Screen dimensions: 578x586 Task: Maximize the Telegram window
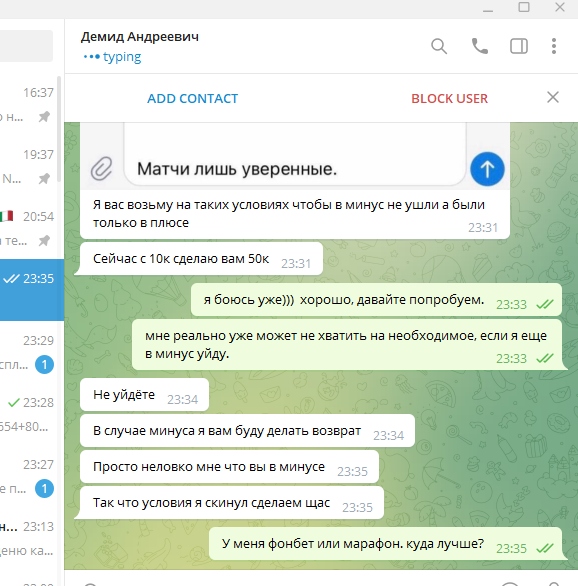(x=524, y=7)
